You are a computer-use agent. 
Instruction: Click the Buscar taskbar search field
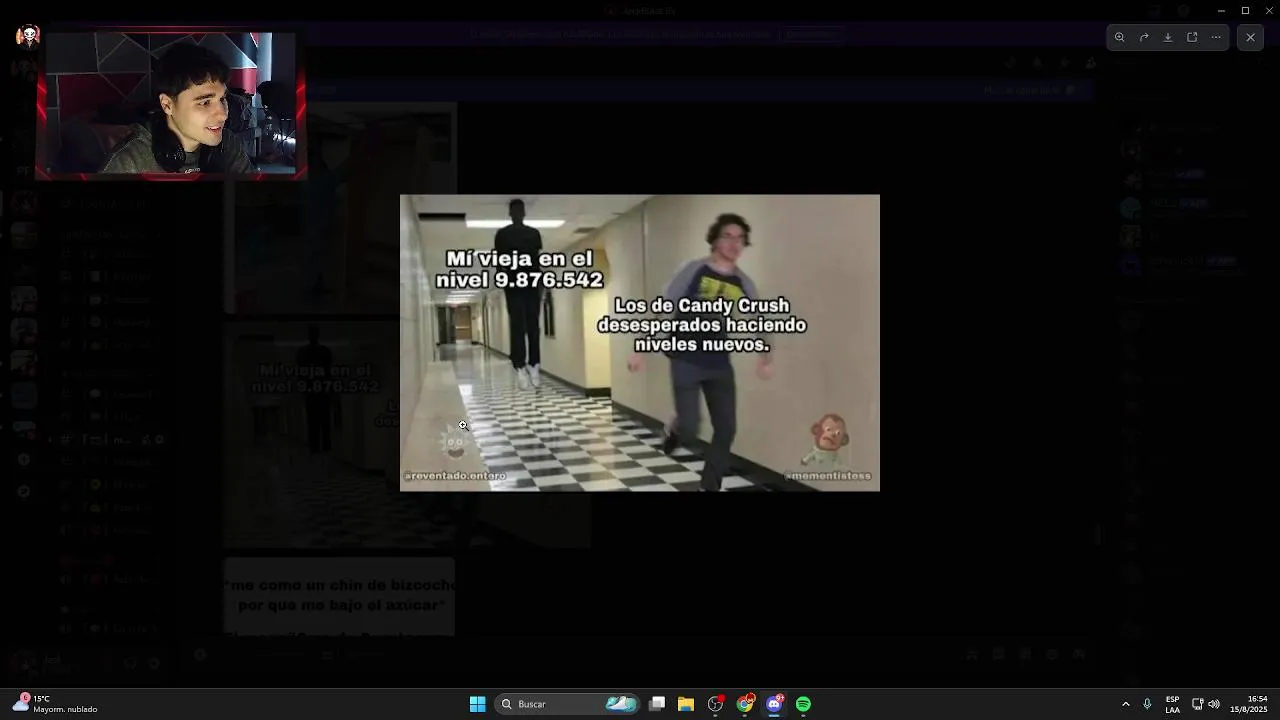[568, 704]
